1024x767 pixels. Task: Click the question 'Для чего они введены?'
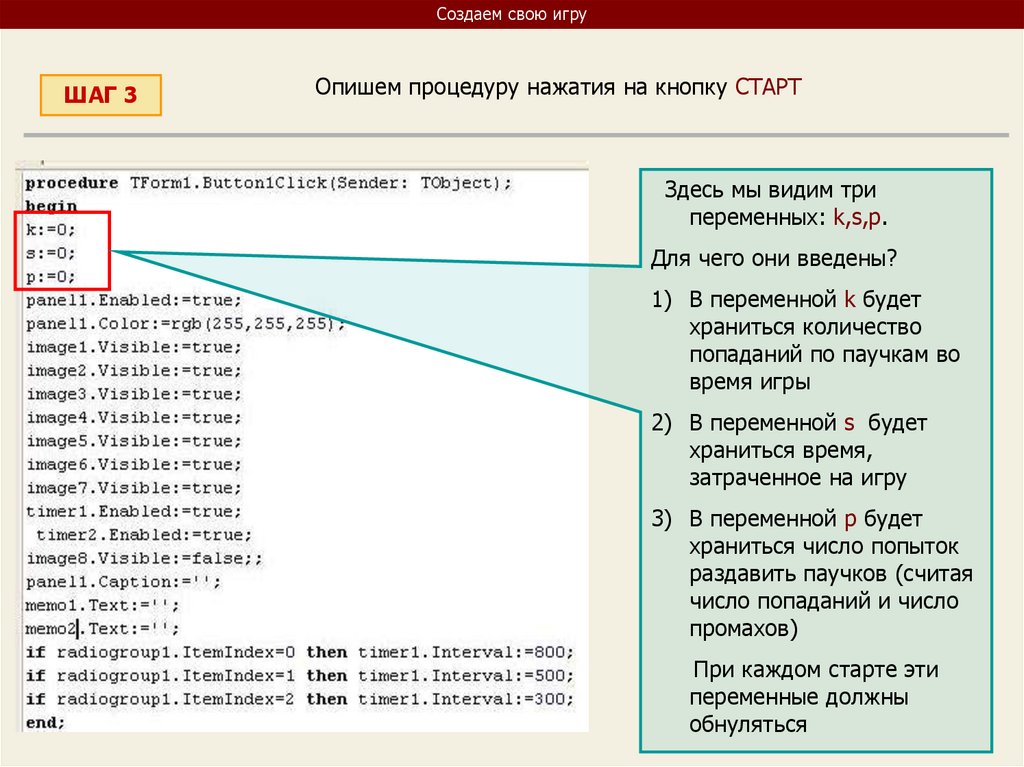[x=774, y=258]
